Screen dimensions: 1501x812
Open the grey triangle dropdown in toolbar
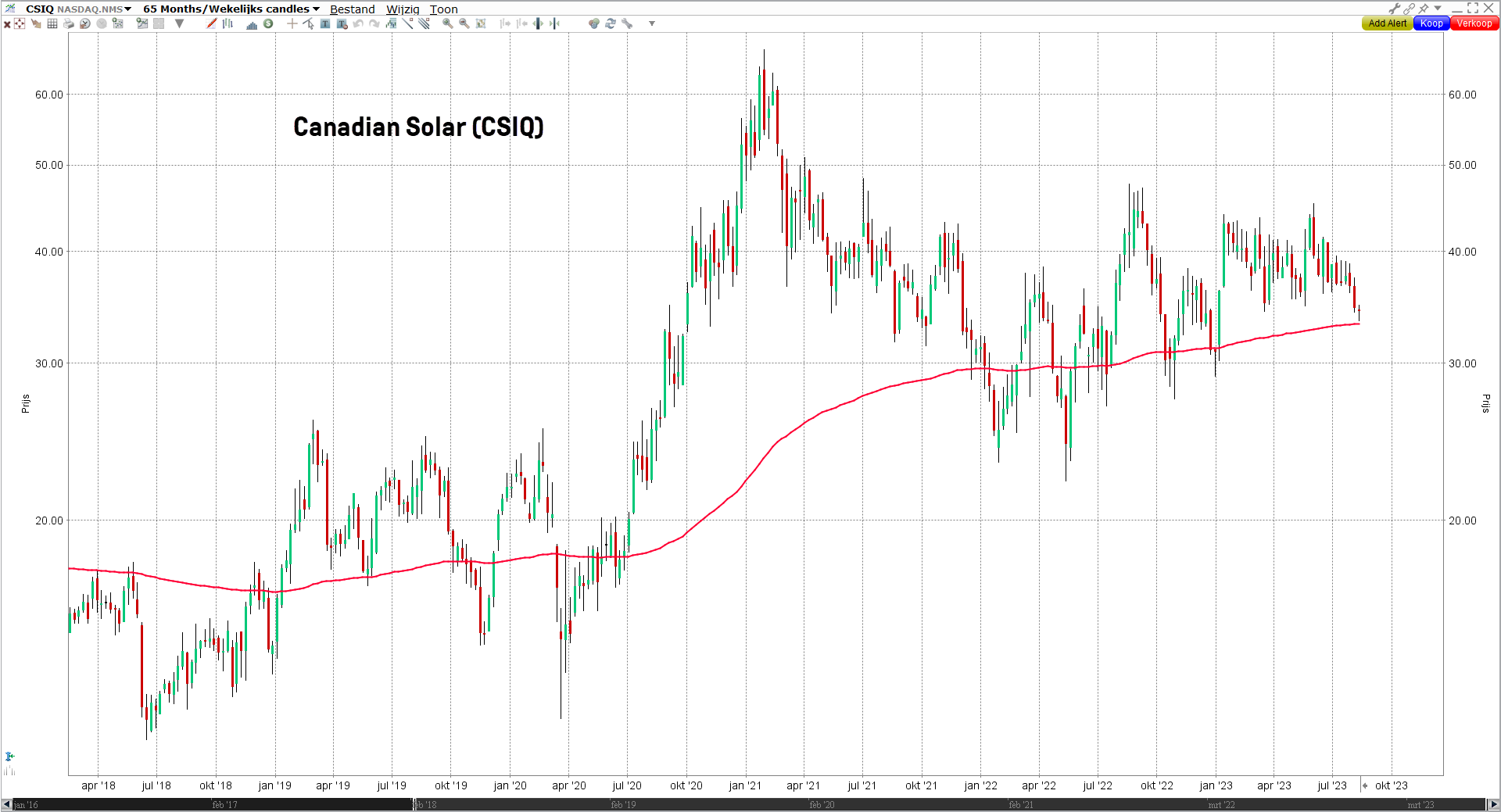(x=179, y=23)
